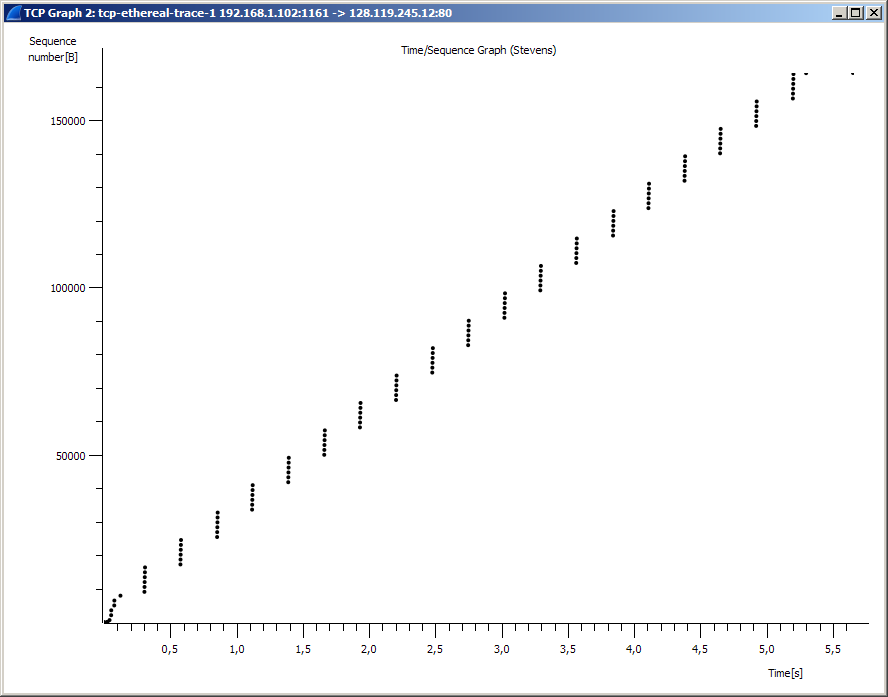Screen dimensions: 888x697
Task: Minimize the TCP Graph 2 window
Action: (839, 13)
